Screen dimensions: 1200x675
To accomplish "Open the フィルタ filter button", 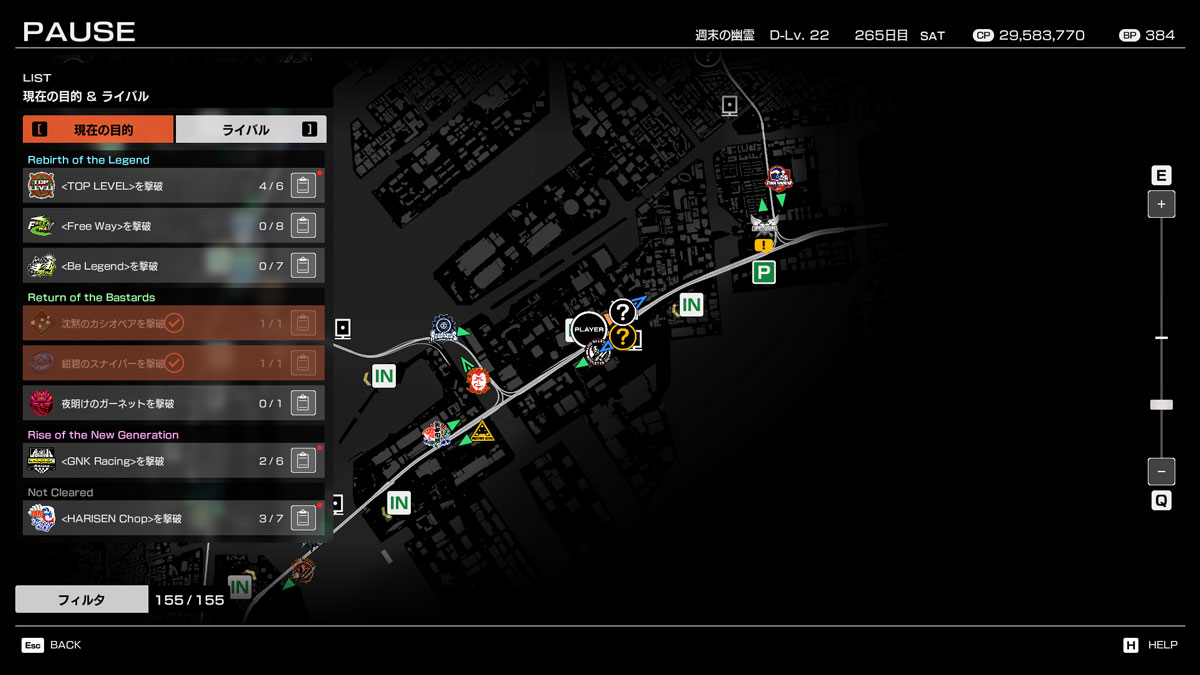I will pos(82,599).
